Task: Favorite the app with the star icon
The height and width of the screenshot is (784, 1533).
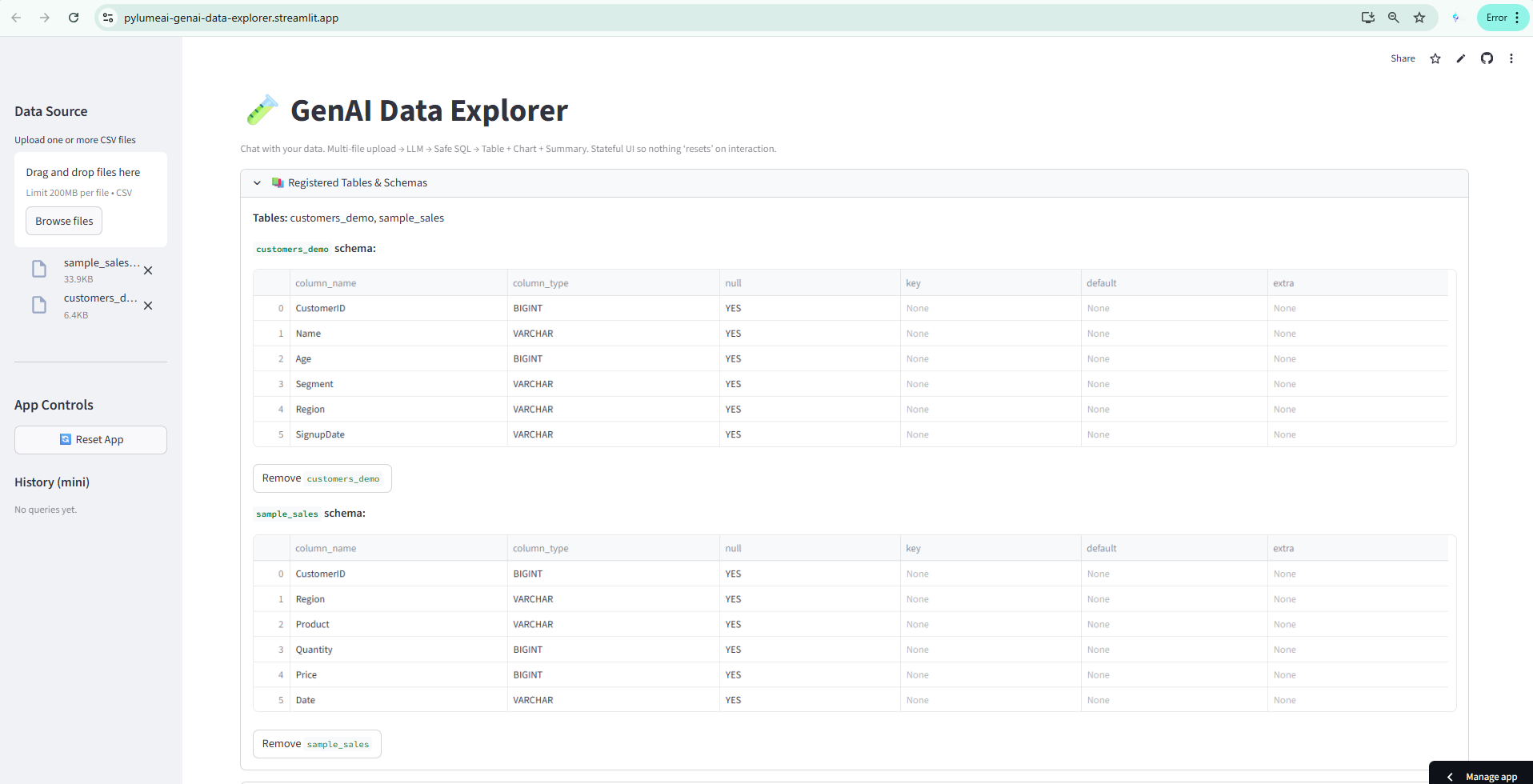Action: pos(1435,58)
